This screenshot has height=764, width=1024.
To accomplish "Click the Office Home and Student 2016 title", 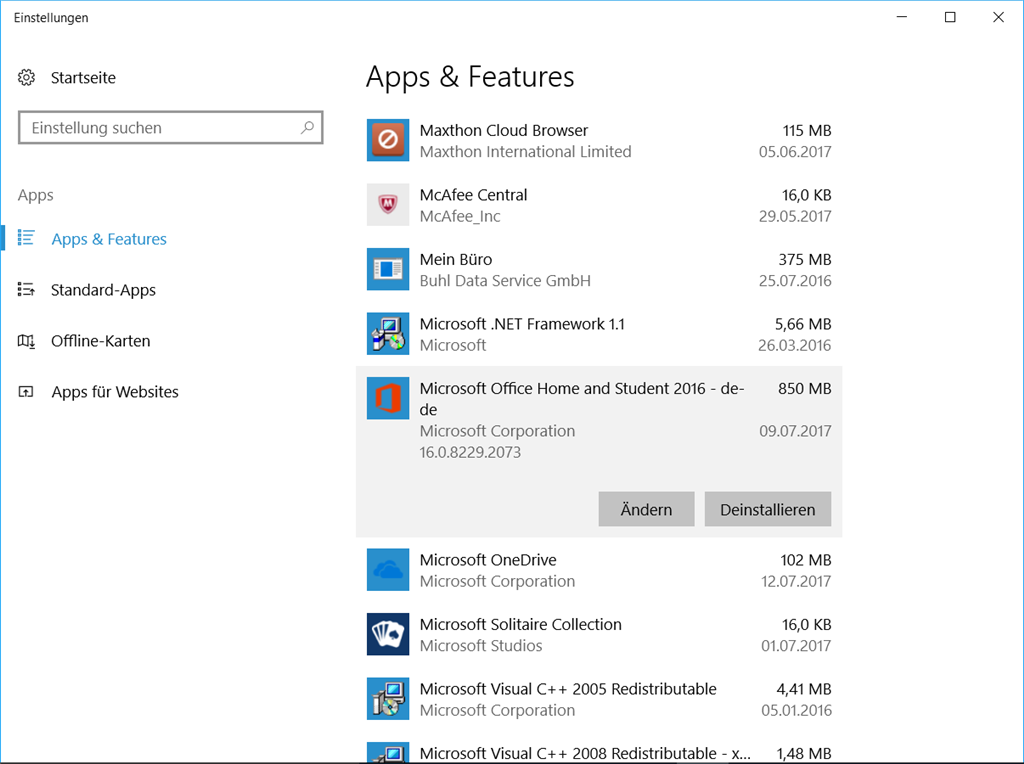I will [x=582, y=399].
